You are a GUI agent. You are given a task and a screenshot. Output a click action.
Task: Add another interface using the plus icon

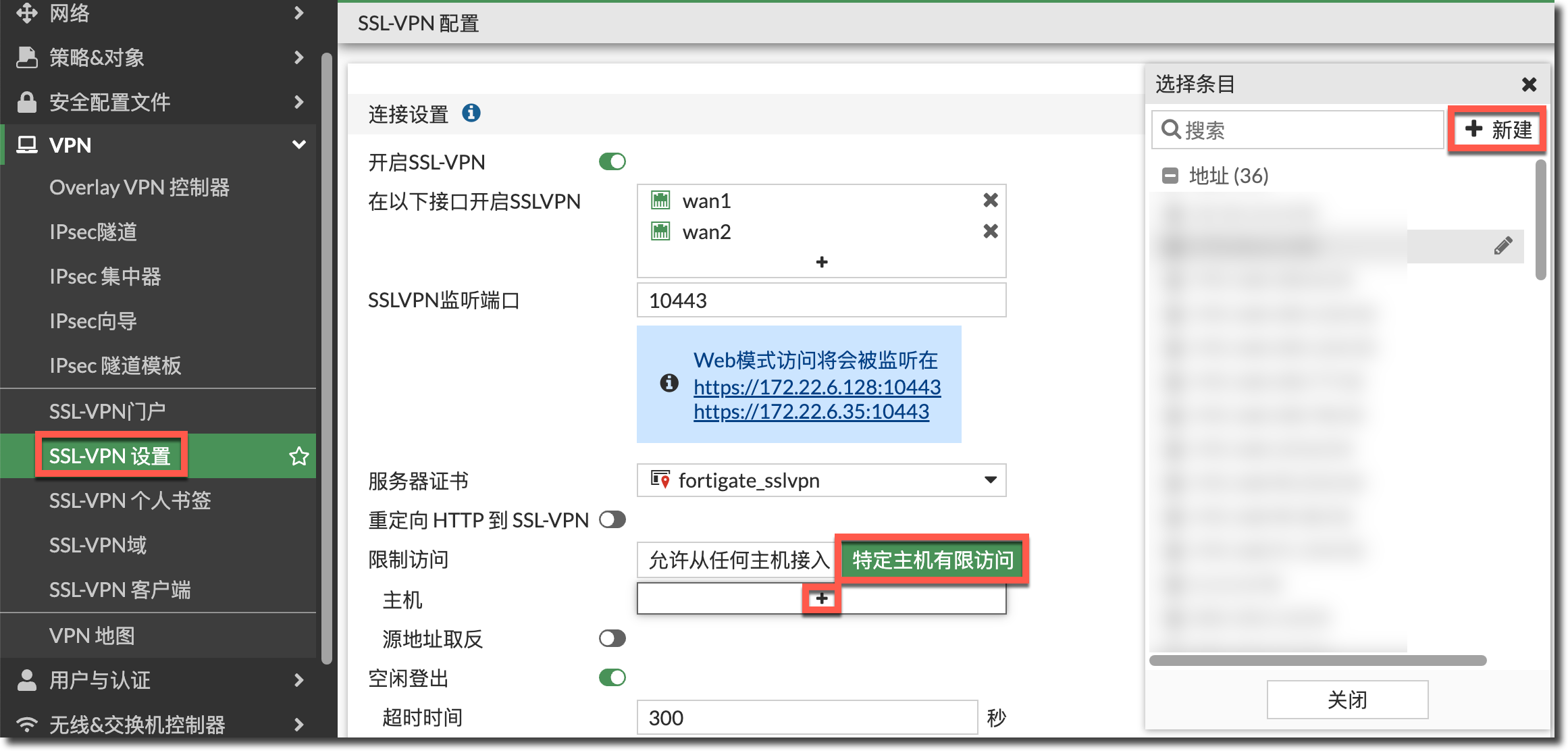point(821,262)
